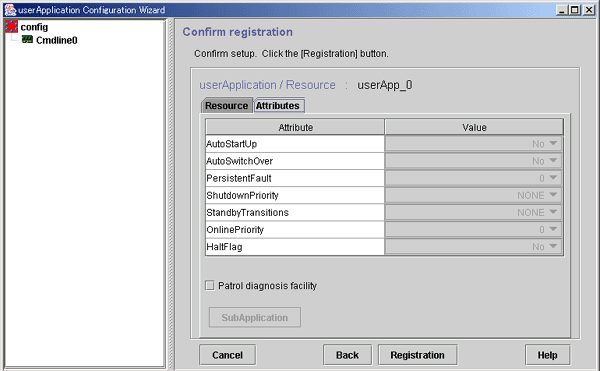600x371 pixels.
Task: Select the Cmdline0 tree item label
Action: pos(57,40)
